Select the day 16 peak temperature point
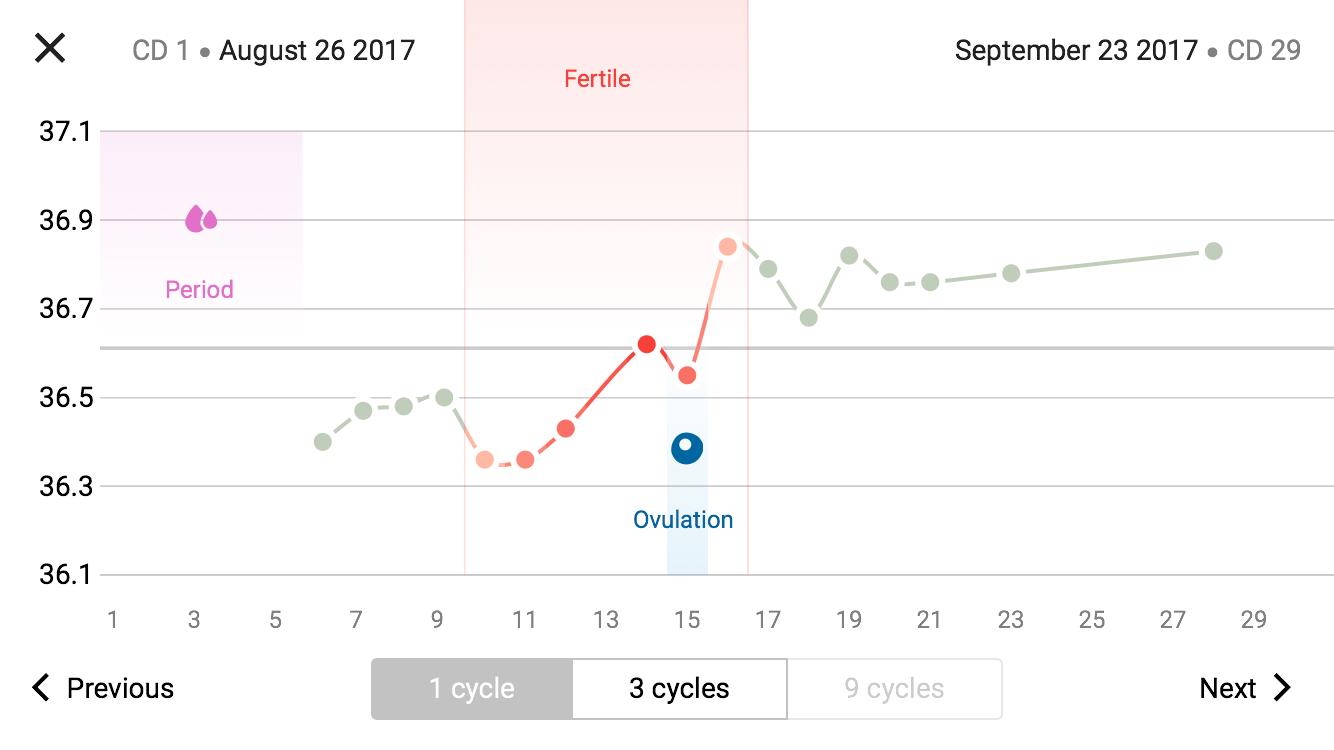This screenshot has height=750, width=1334. tap(727, 246)
